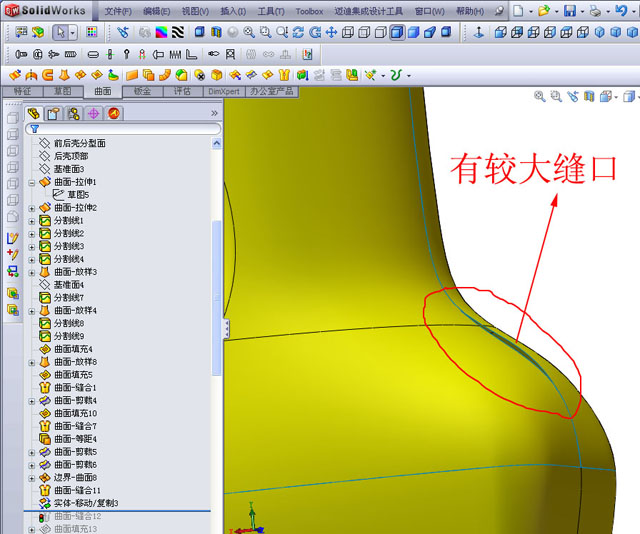The image size is (640, 534).
Task: Click the Extruded Surface toolbar icon
Action: click(15, 75)
